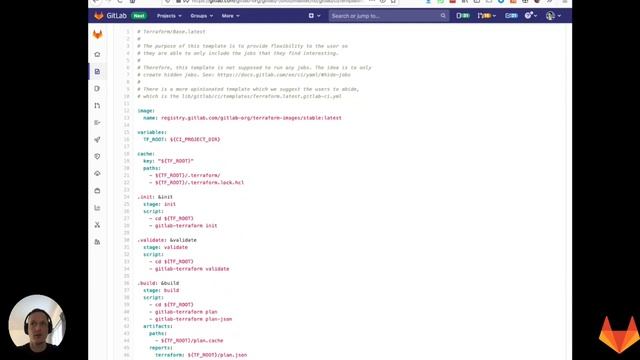Click the 'TF_ROOT: ${CI_PROJECT_DIR}' line
The image size is (640, 360).
click(181, 140)
